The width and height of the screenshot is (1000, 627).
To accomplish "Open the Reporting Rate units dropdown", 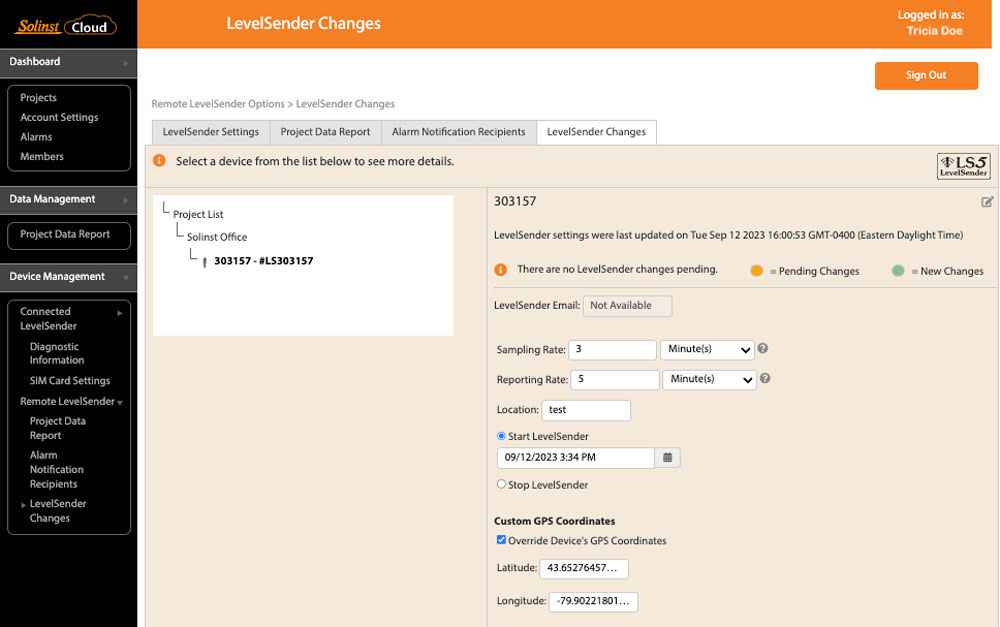I will coord(709,379).
